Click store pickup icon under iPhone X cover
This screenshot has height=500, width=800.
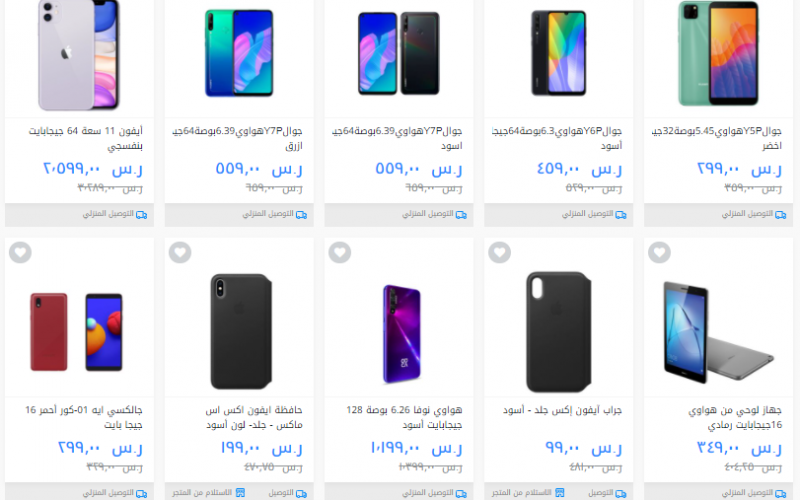(560, 493)
